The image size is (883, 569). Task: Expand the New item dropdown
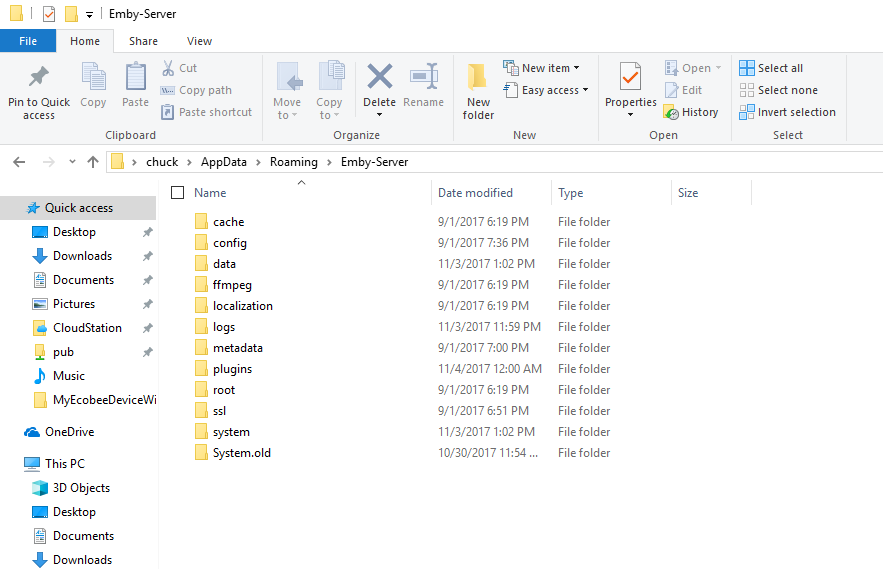[576, 68]
